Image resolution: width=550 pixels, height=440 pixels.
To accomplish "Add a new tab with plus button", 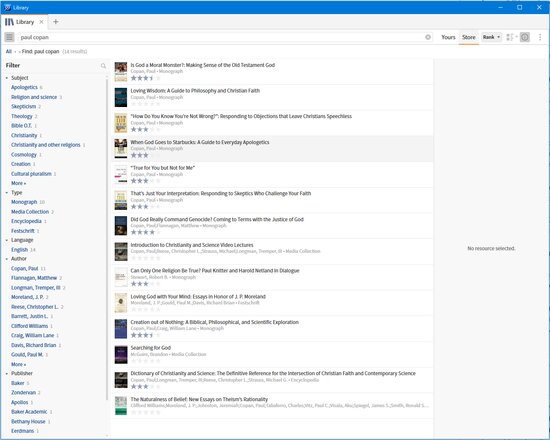I will pyautogui.click(x=55, y=22).
